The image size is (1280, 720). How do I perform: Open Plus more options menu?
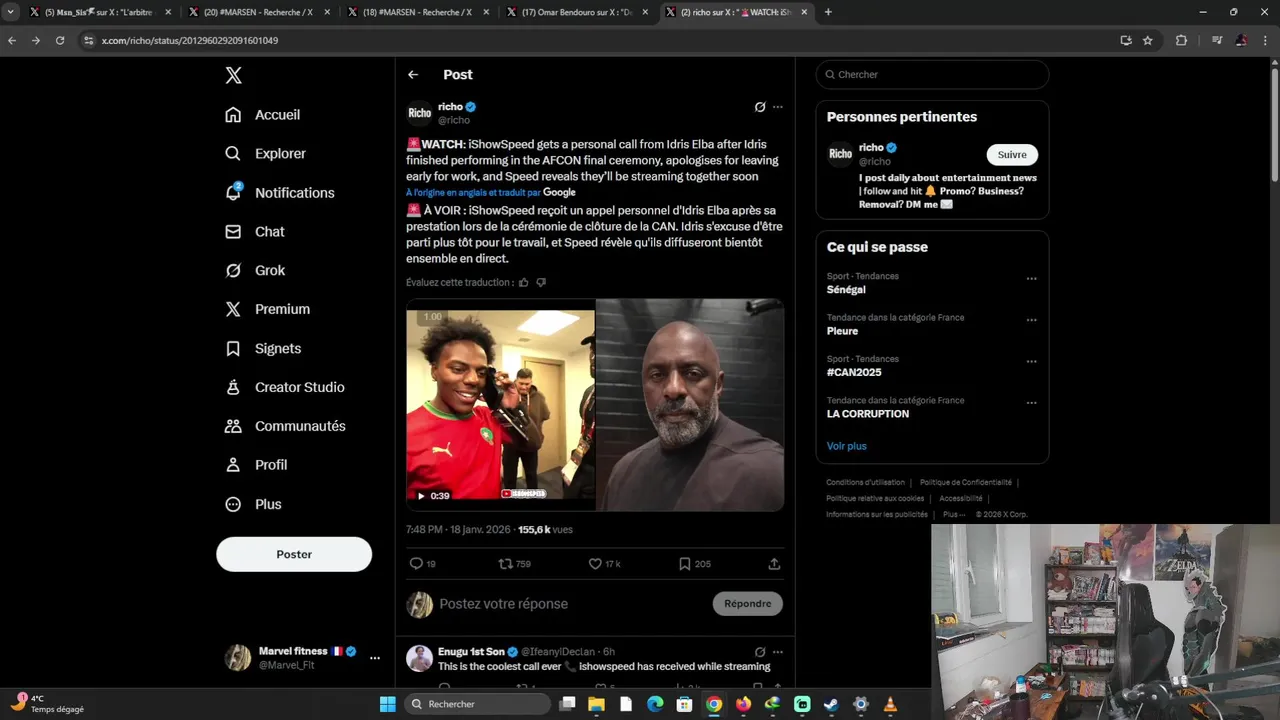pyautogui.click(x=254, y=505)
